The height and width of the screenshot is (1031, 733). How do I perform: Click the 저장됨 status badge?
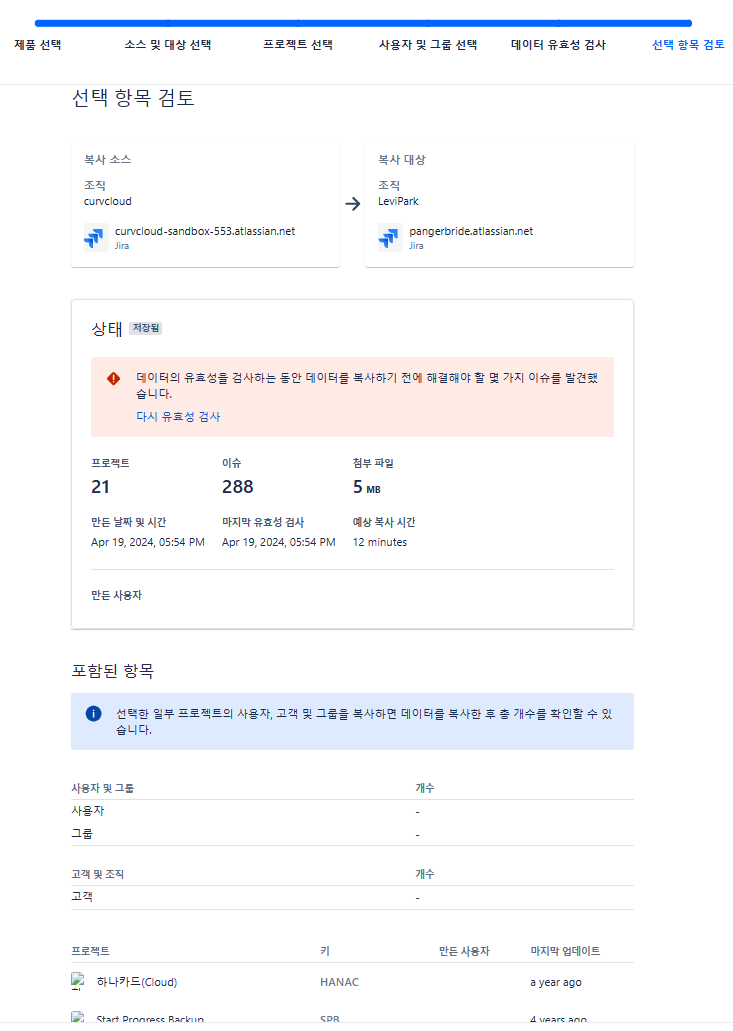(145, 327)
